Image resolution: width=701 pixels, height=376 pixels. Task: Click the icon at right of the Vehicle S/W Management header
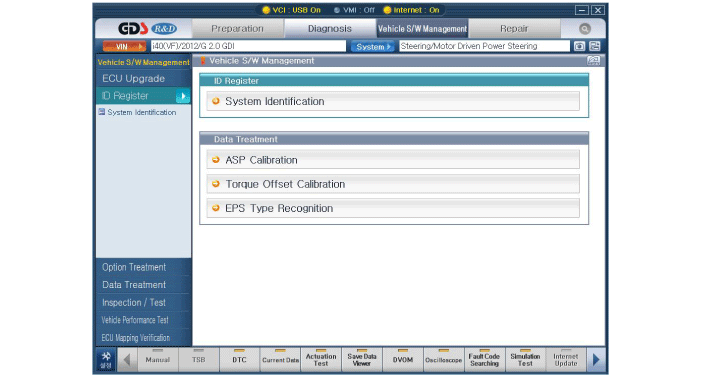[x=593, y=61]
